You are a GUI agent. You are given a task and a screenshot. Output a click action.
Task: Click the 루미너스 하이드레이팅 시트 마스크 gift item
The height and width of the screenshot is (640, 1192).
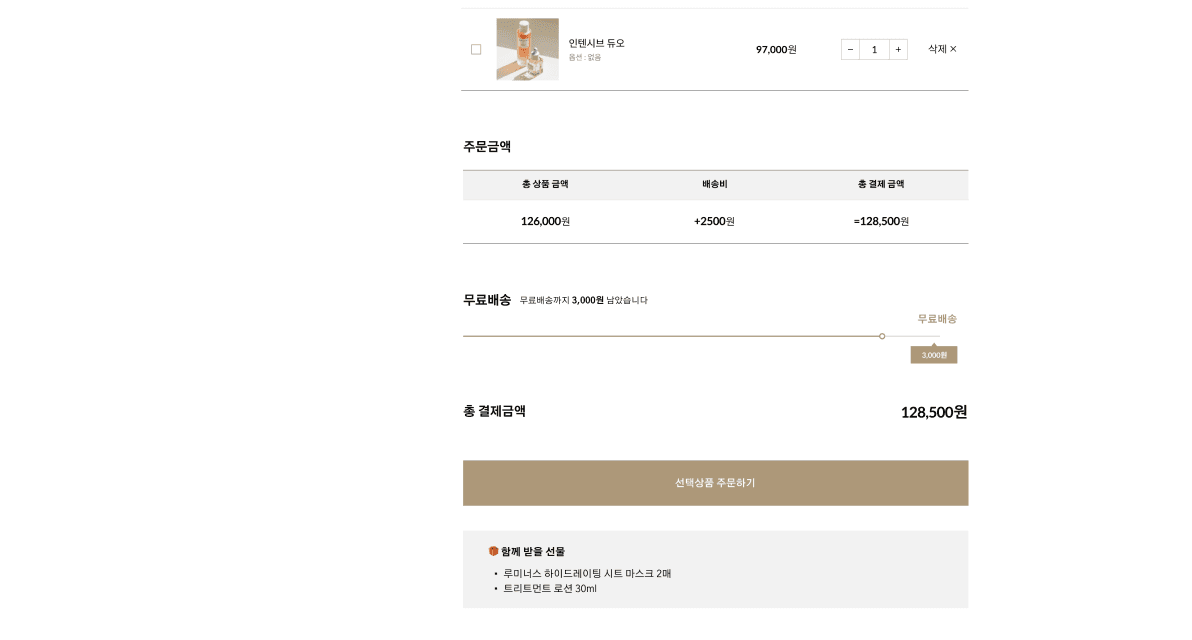click(589, 572)
